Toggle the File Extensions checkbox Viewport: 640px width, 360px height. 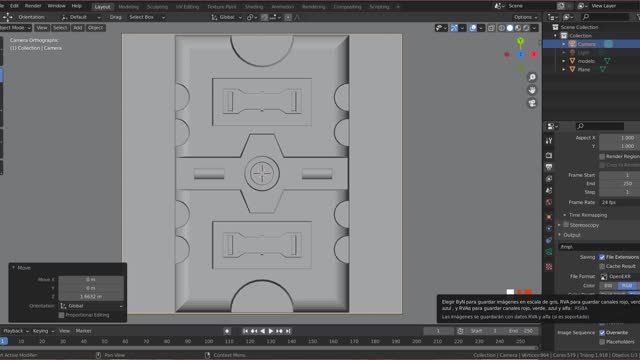[602, 257]
